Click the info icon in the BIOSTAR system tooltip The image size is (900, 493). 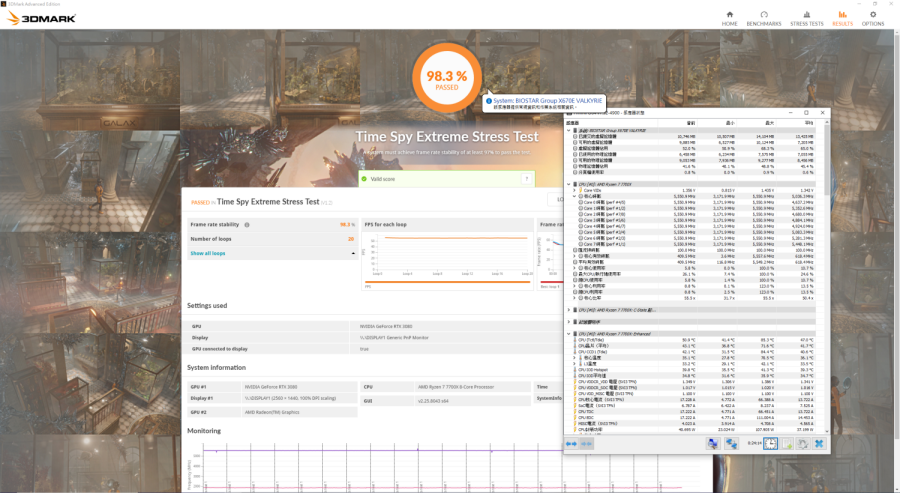[x=489, y=100]
